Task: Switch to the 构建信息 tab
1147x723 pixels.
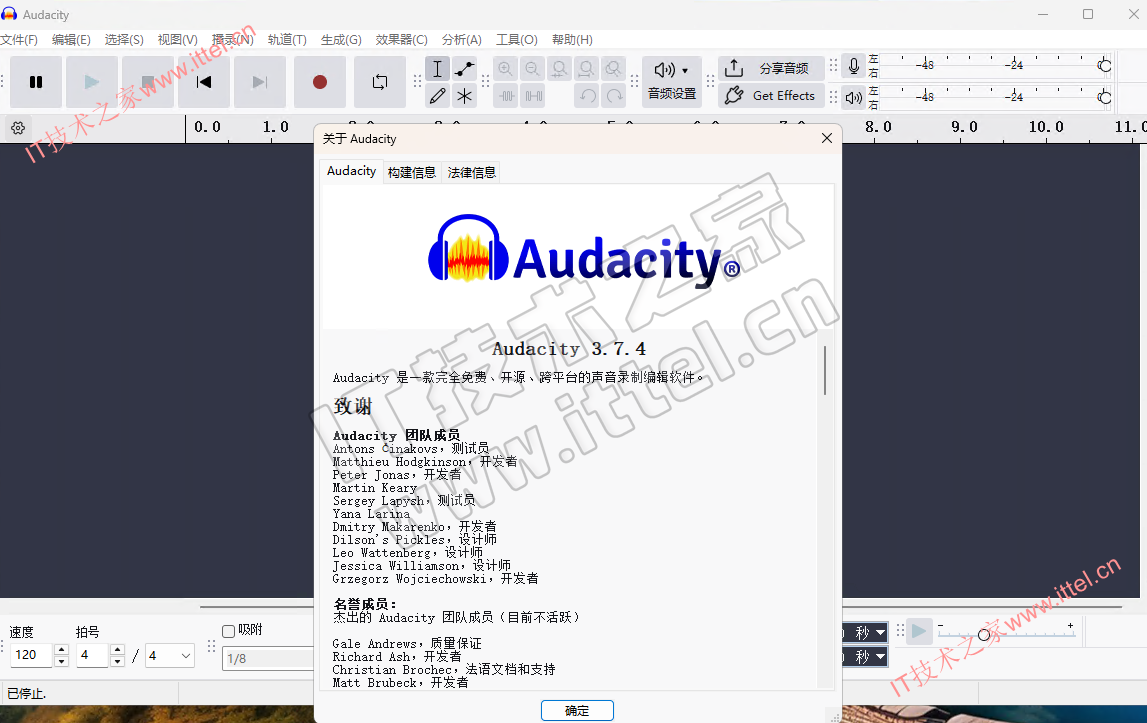Action: 412,173
